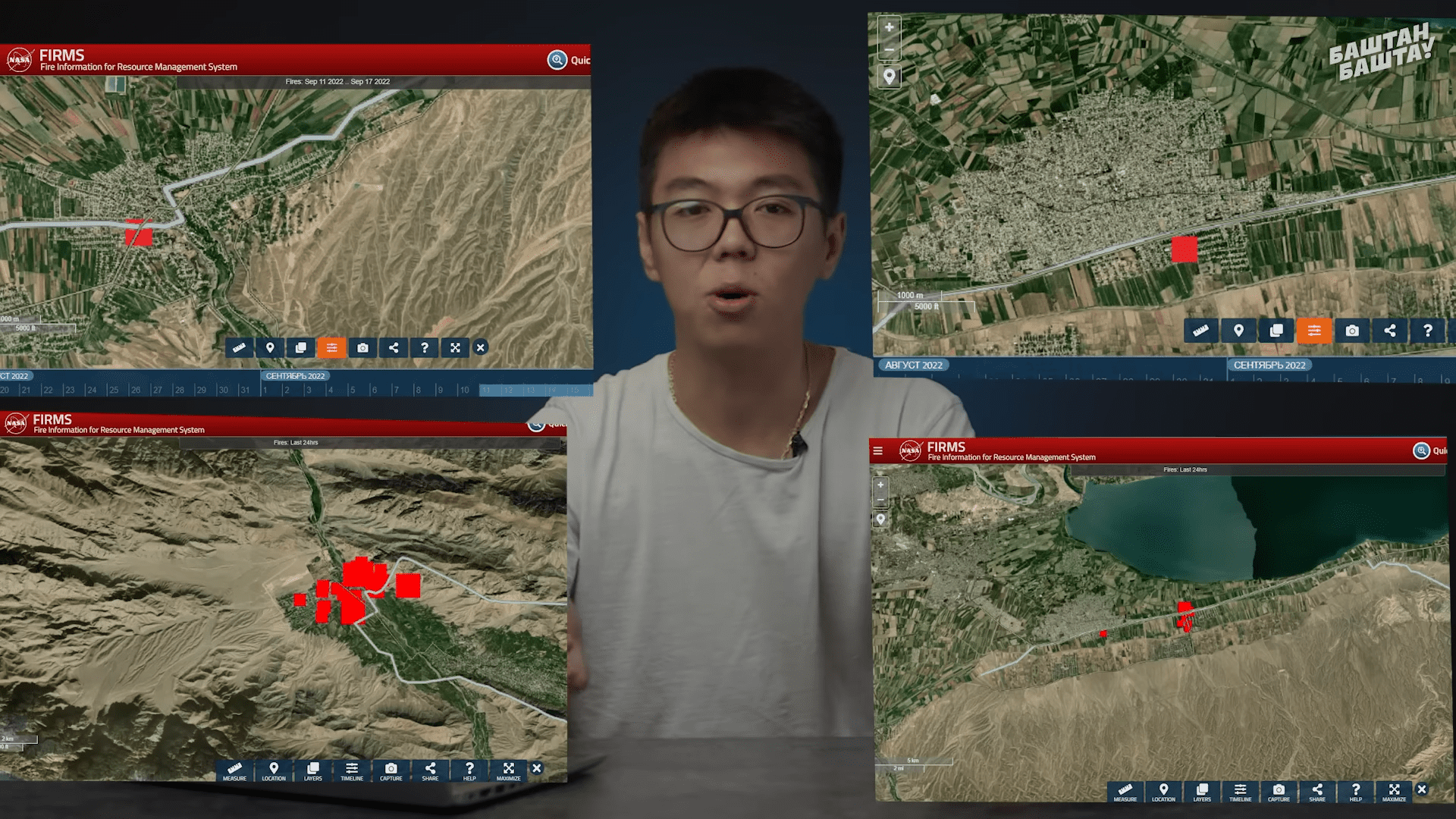
Task: Zoom out on bottom-right lake map
Action: 880,500
